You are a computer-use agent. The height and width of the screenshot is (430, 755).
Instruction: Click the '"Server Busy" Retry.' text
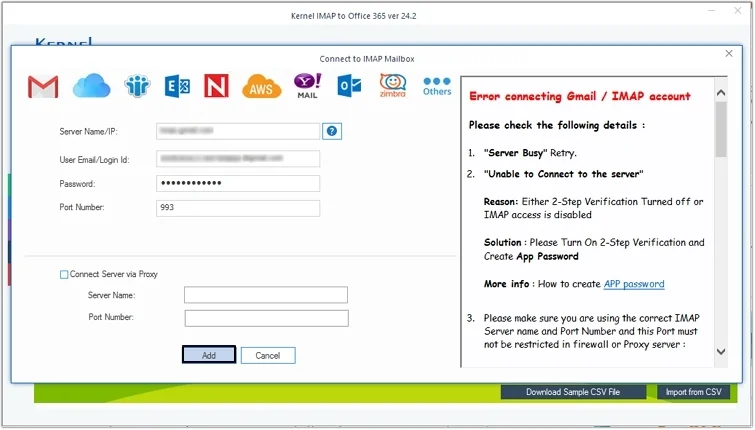pyautogui.click(x=531, y=153)
